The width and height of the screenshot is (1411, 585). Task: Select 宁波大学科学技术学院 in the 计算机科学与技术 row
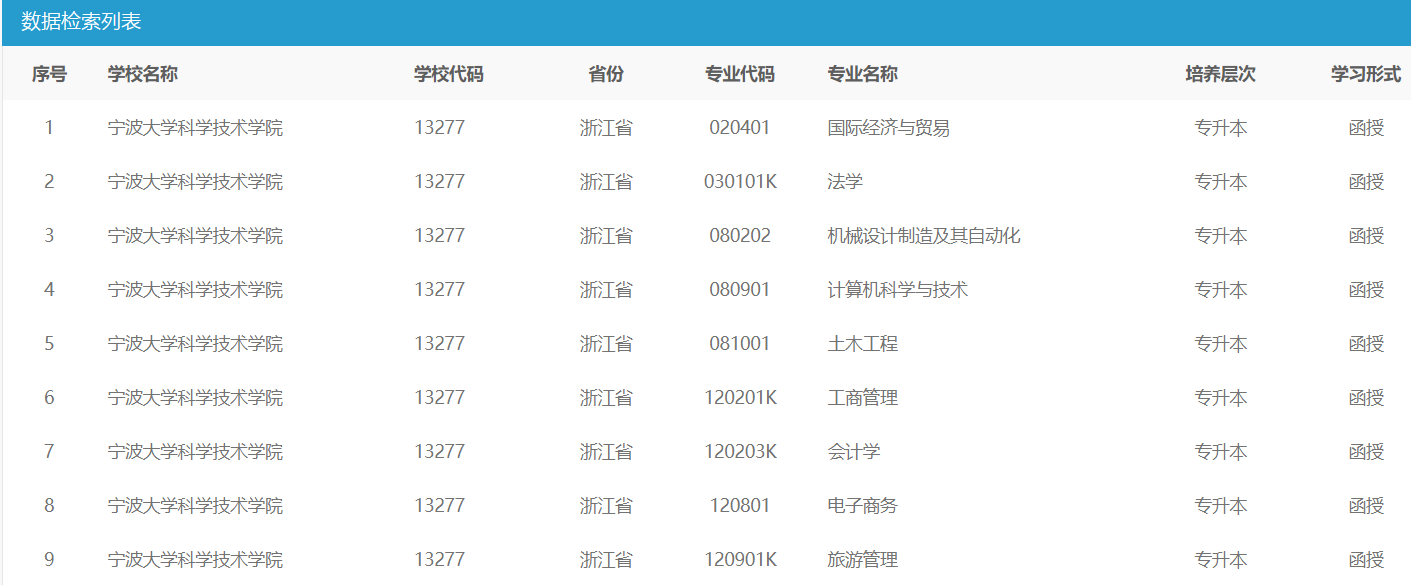click(195, 290)
